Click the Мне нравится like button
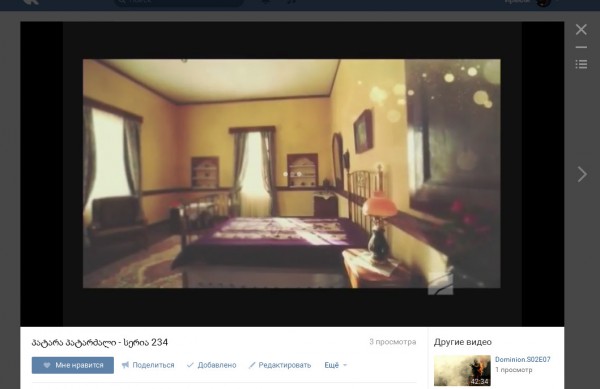 73,365
